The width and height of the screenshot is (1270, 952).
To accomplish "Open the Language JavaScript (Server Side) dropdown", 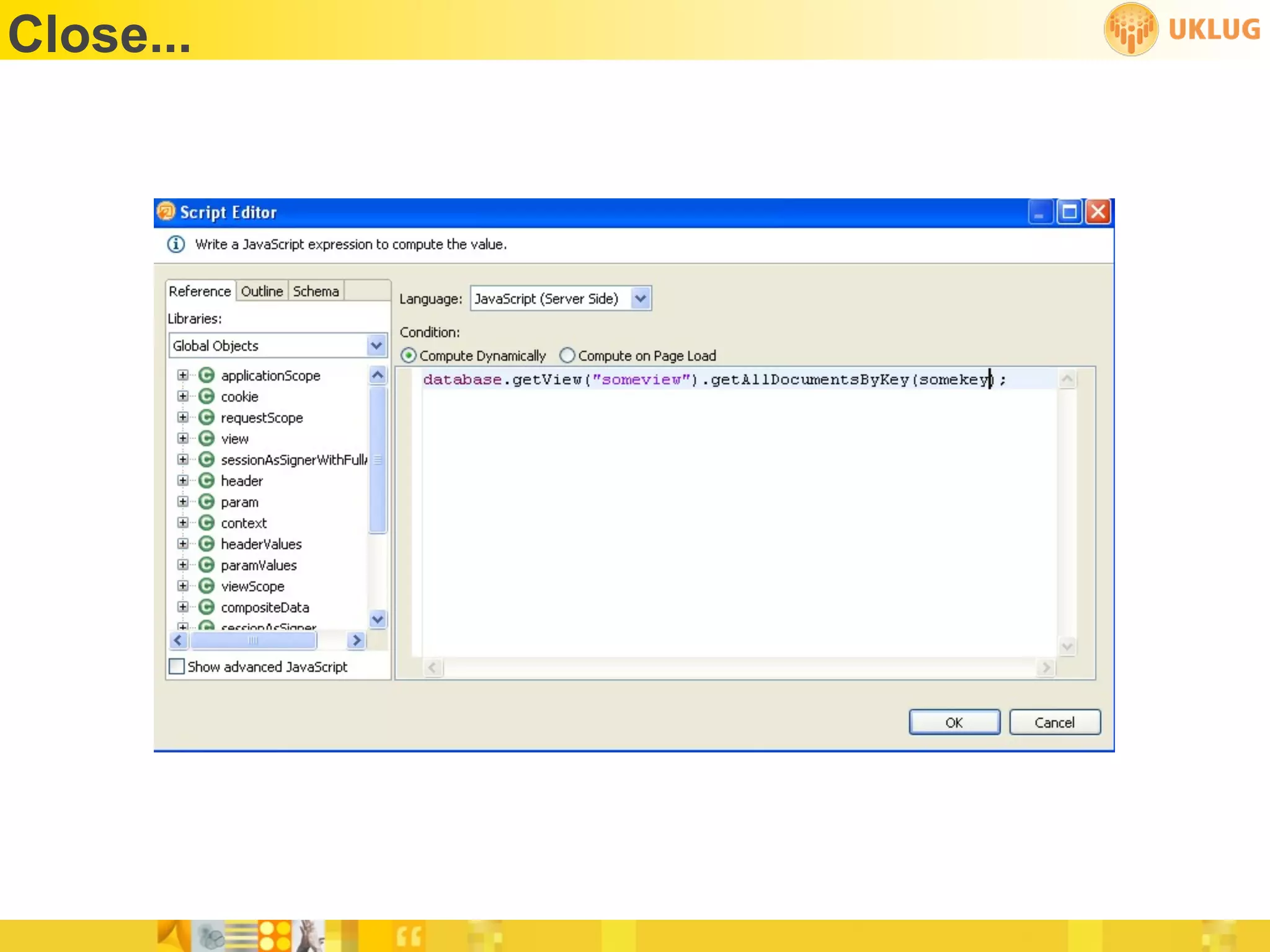I will (x=641, y=299).
